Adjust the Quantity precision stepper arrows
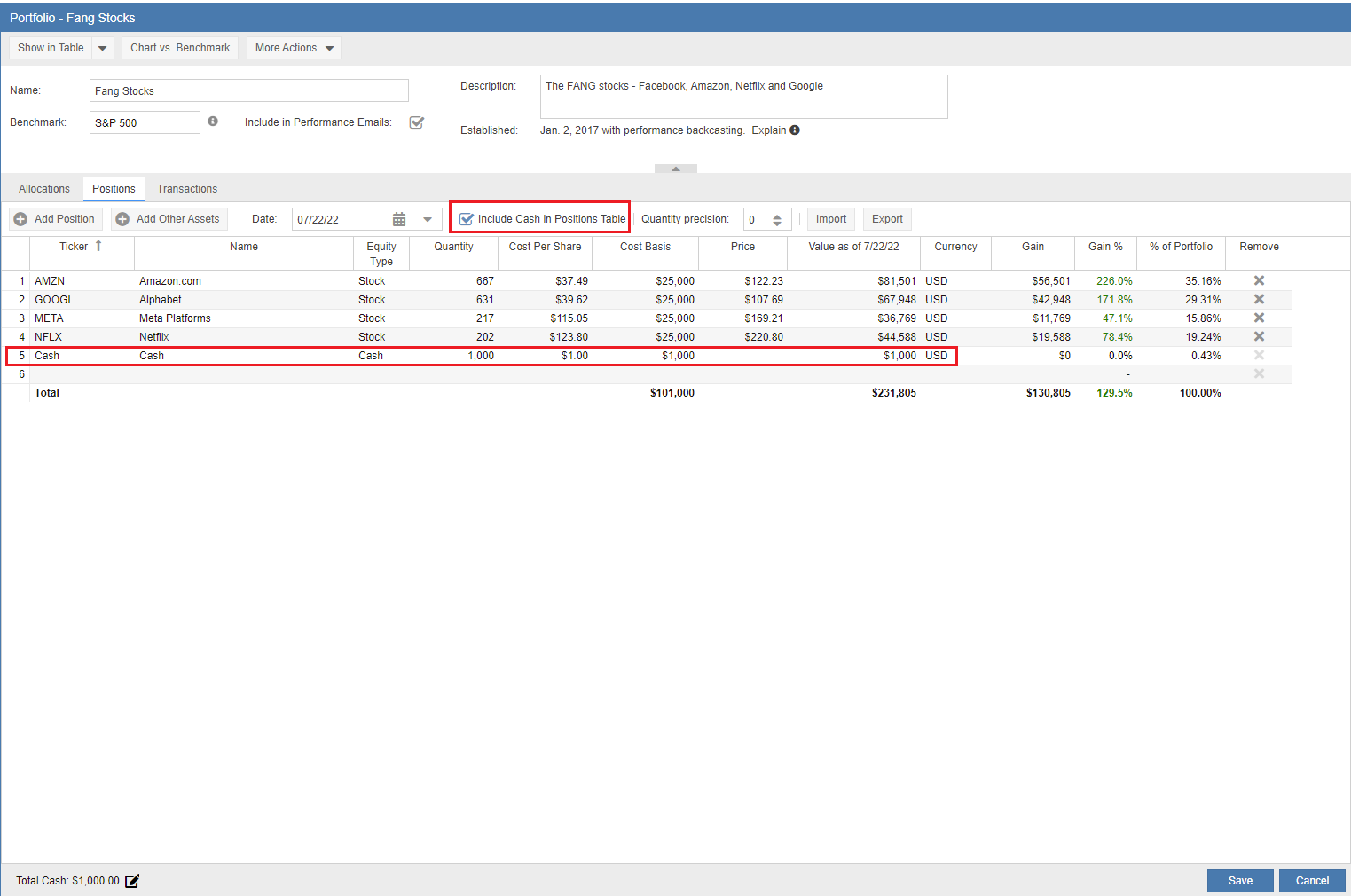 [777, 219]
